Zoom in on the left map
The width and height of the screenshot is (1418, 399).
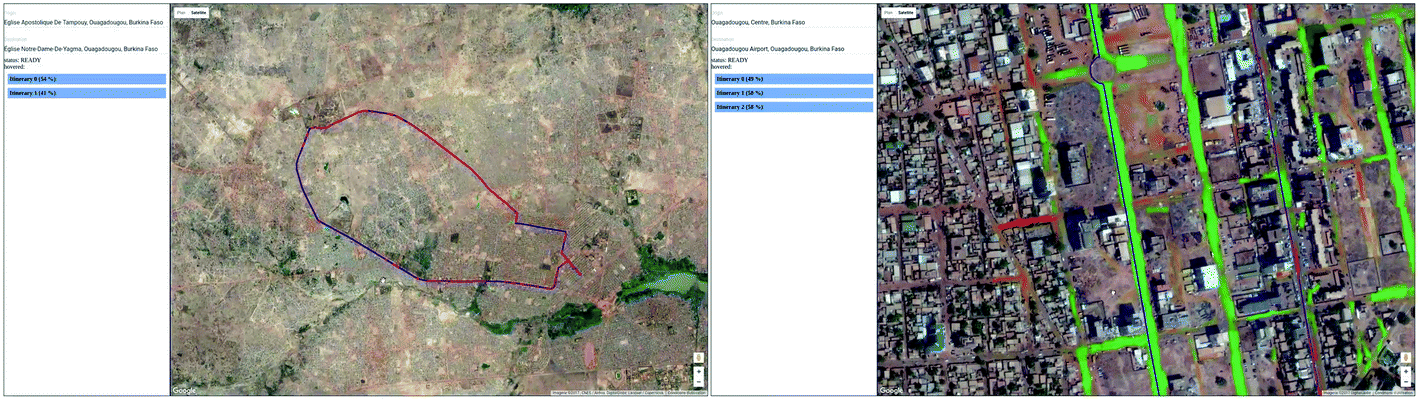[698, 371]
